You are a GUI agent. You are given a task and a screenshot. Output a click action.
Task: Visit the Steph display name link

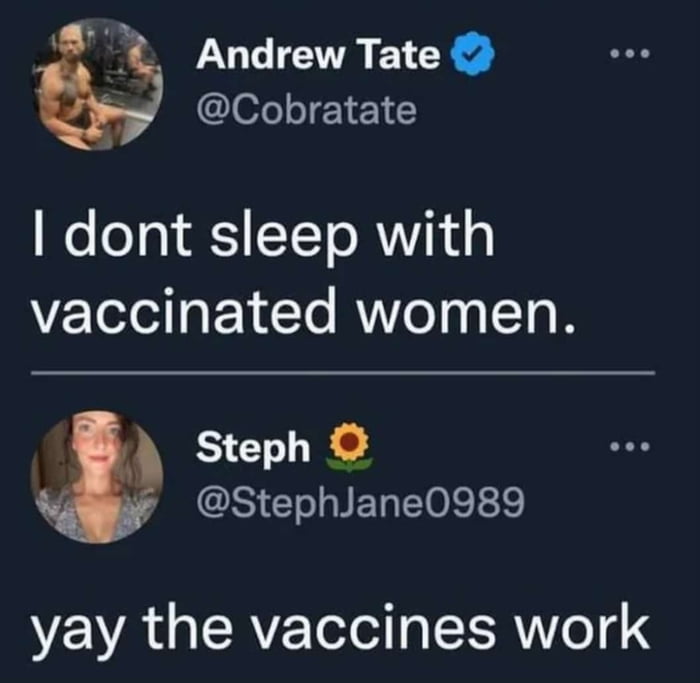click(253, 447)
